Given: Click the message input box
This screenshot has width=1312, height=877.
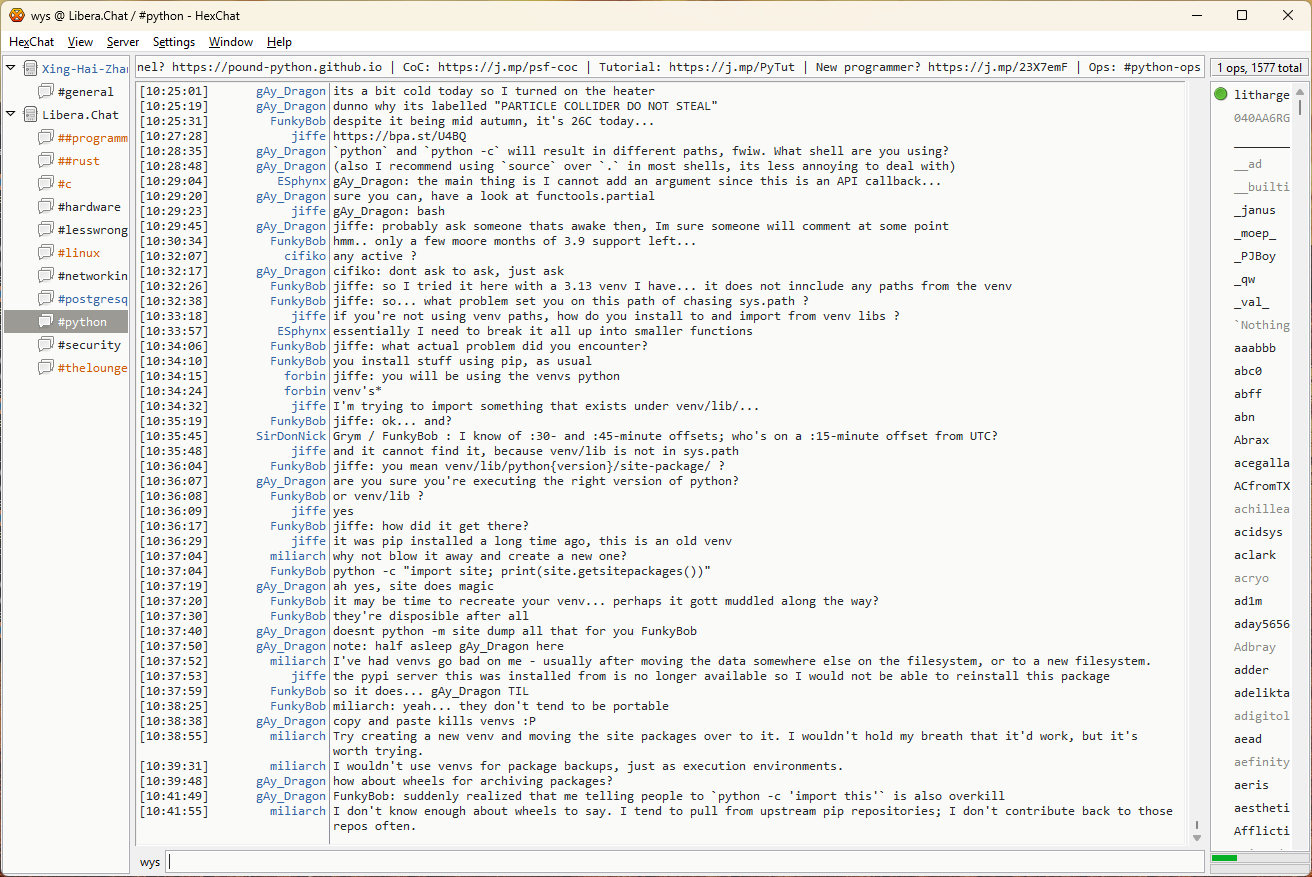Looking at the screenshot, I should [684, 861].
